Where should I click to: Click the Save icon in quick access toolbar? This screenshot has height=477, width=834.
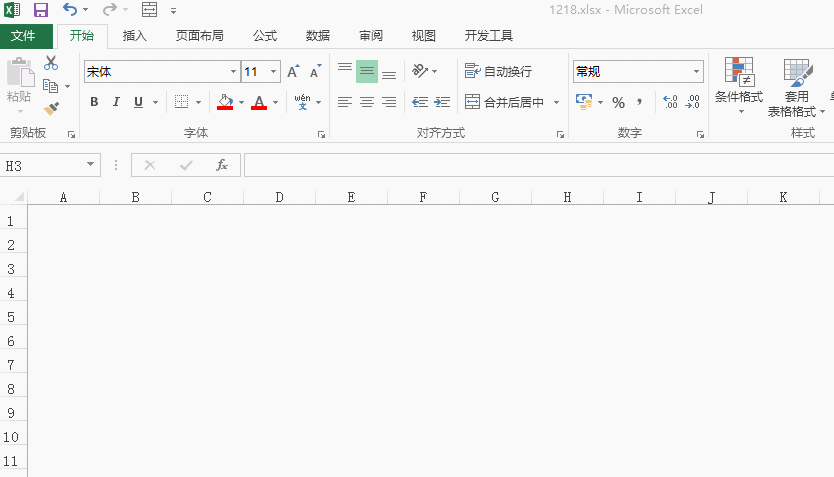click(x=41, y=10)
